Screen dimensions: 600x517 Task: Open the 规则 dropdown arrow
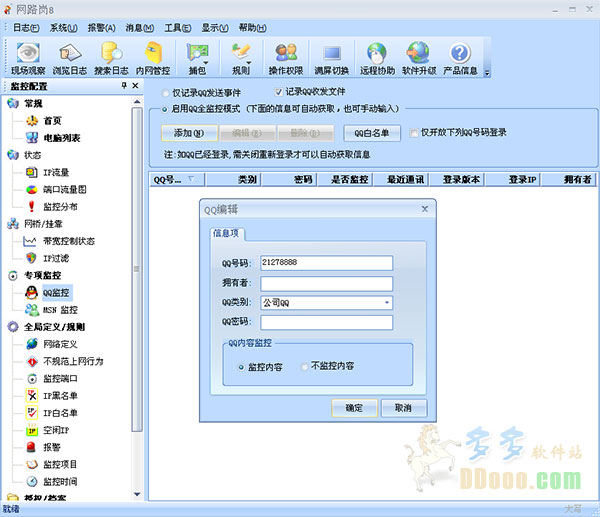click(x=249, y=62)
